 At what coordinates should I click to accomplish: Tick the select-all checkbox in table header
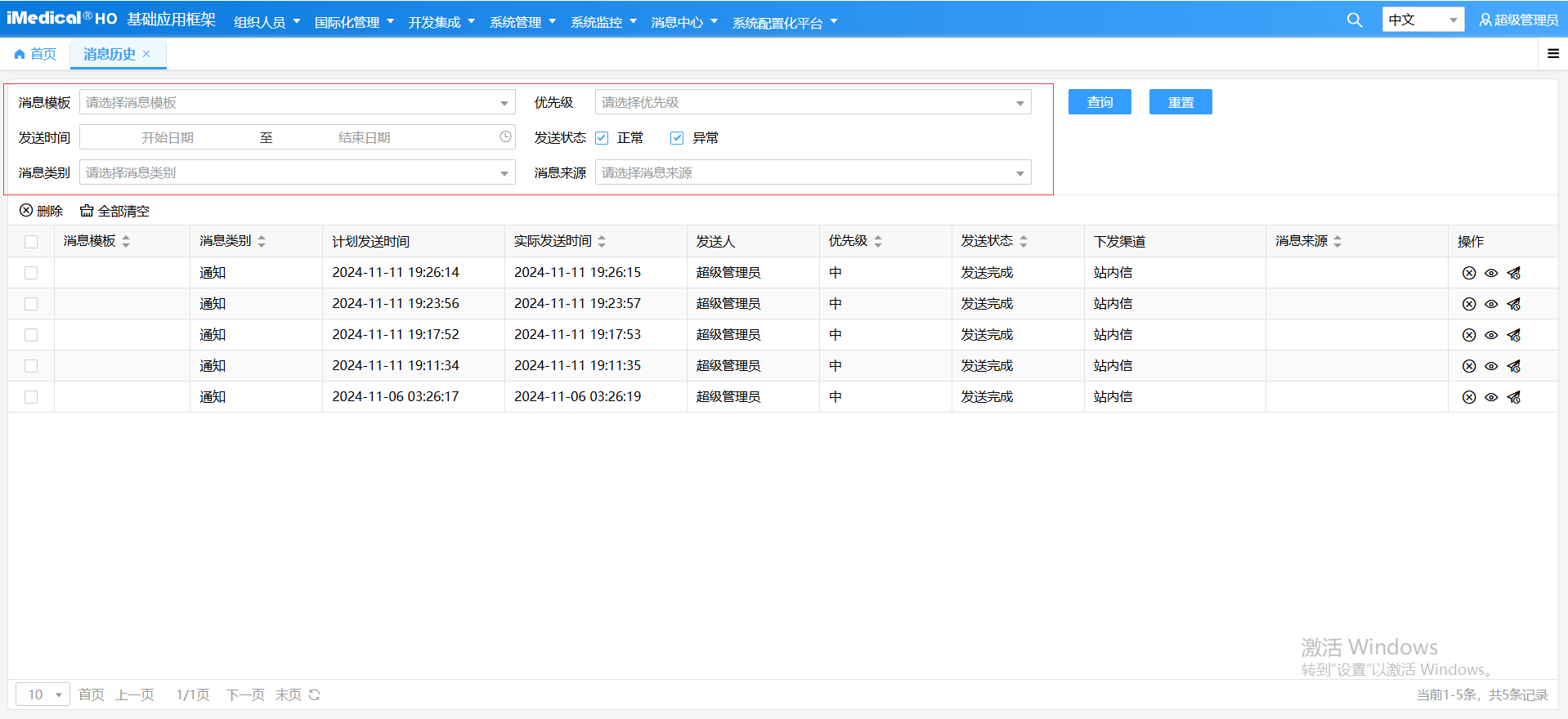click(31, 242)
